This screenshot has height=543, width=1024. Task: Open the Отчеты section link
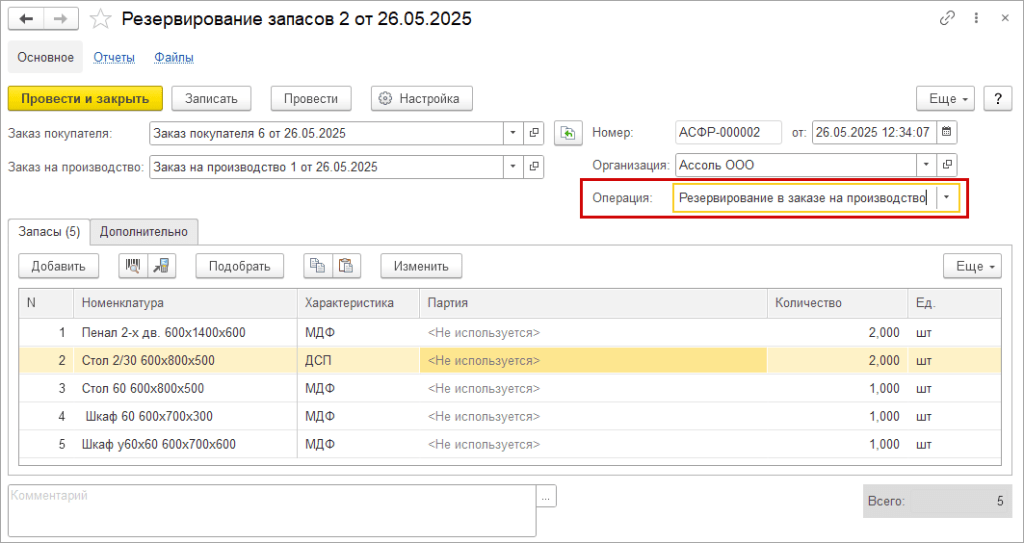tap(114, 57)
